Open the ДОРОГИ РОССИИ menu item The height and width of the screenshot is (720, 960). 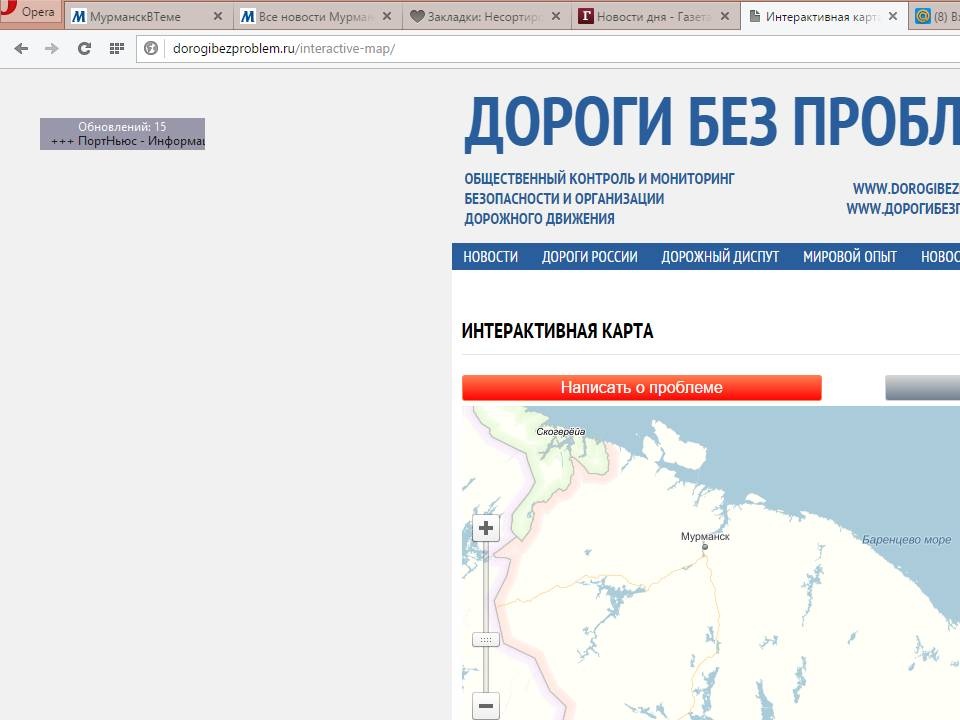point(590,257)
